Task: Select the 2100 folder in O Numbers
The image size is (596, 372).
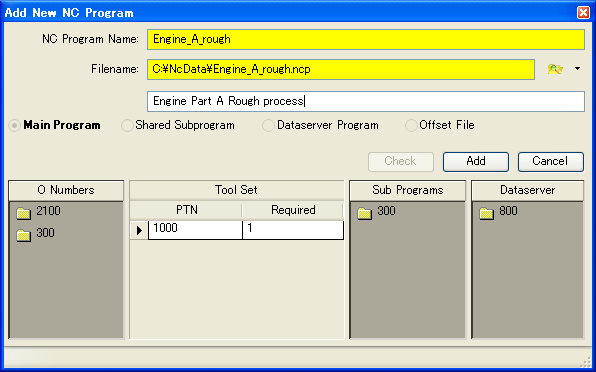Action: (x=38, y=212)
